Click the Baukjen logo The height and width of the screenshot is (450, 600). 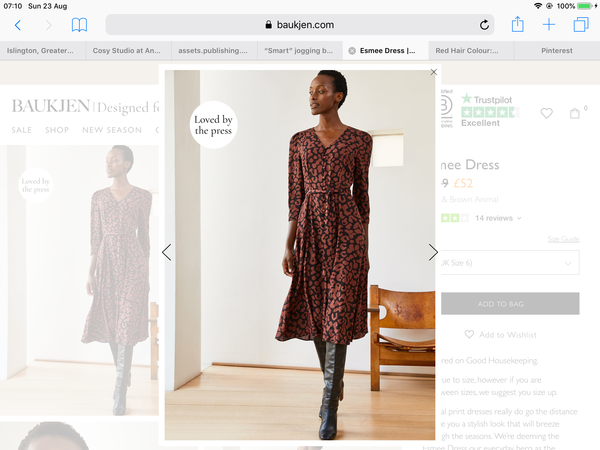[x=51, y=106]
